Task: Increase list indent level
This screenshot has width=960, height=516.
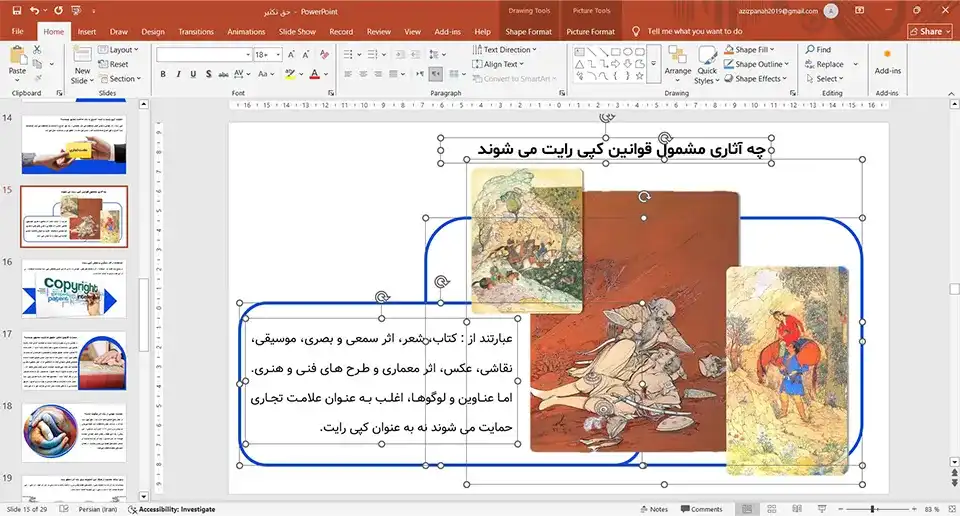Action: 414,54
